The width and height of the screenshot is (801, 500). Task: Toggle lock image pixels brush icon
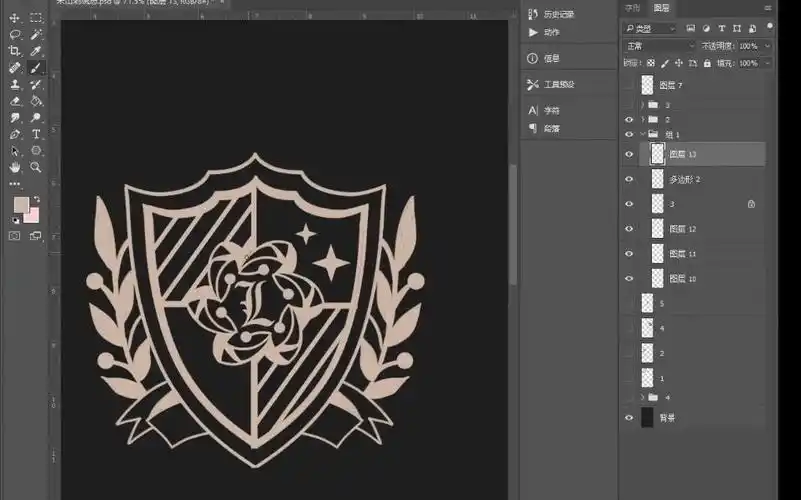(x=665, y=63)
